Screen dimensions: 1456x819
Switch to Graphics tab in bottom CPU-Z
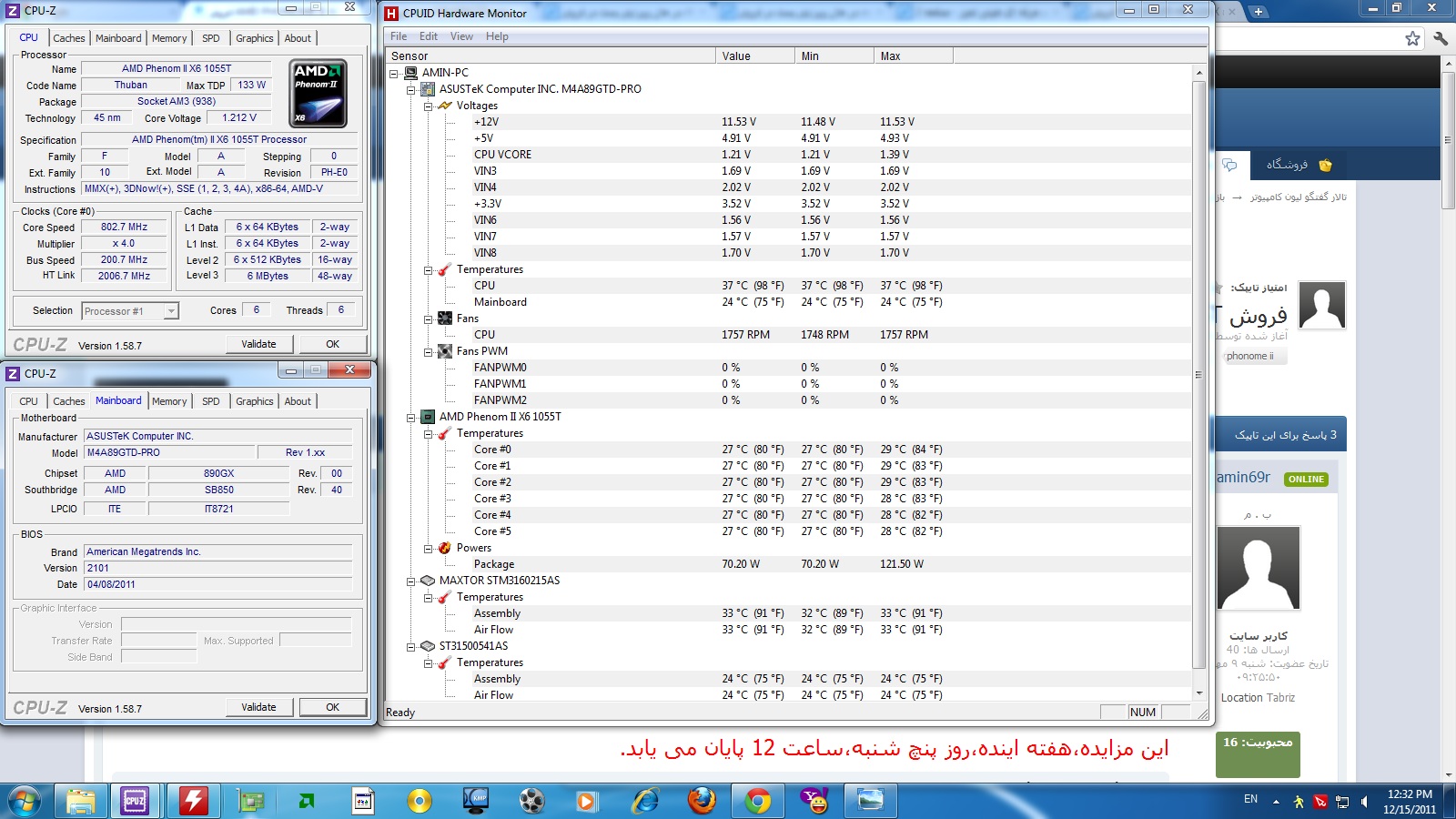255,401
